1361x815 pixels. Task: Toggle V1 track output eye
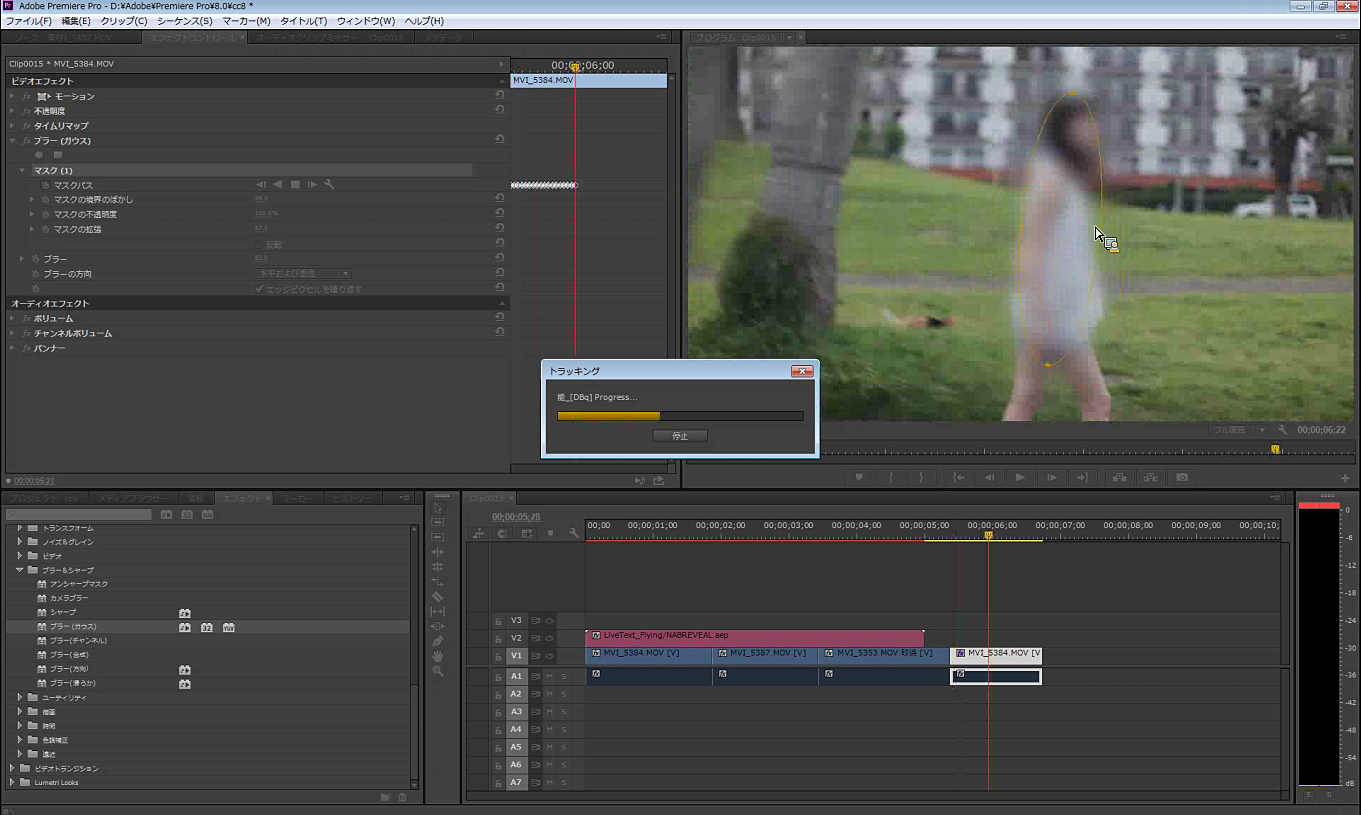[x=549, y=656]
